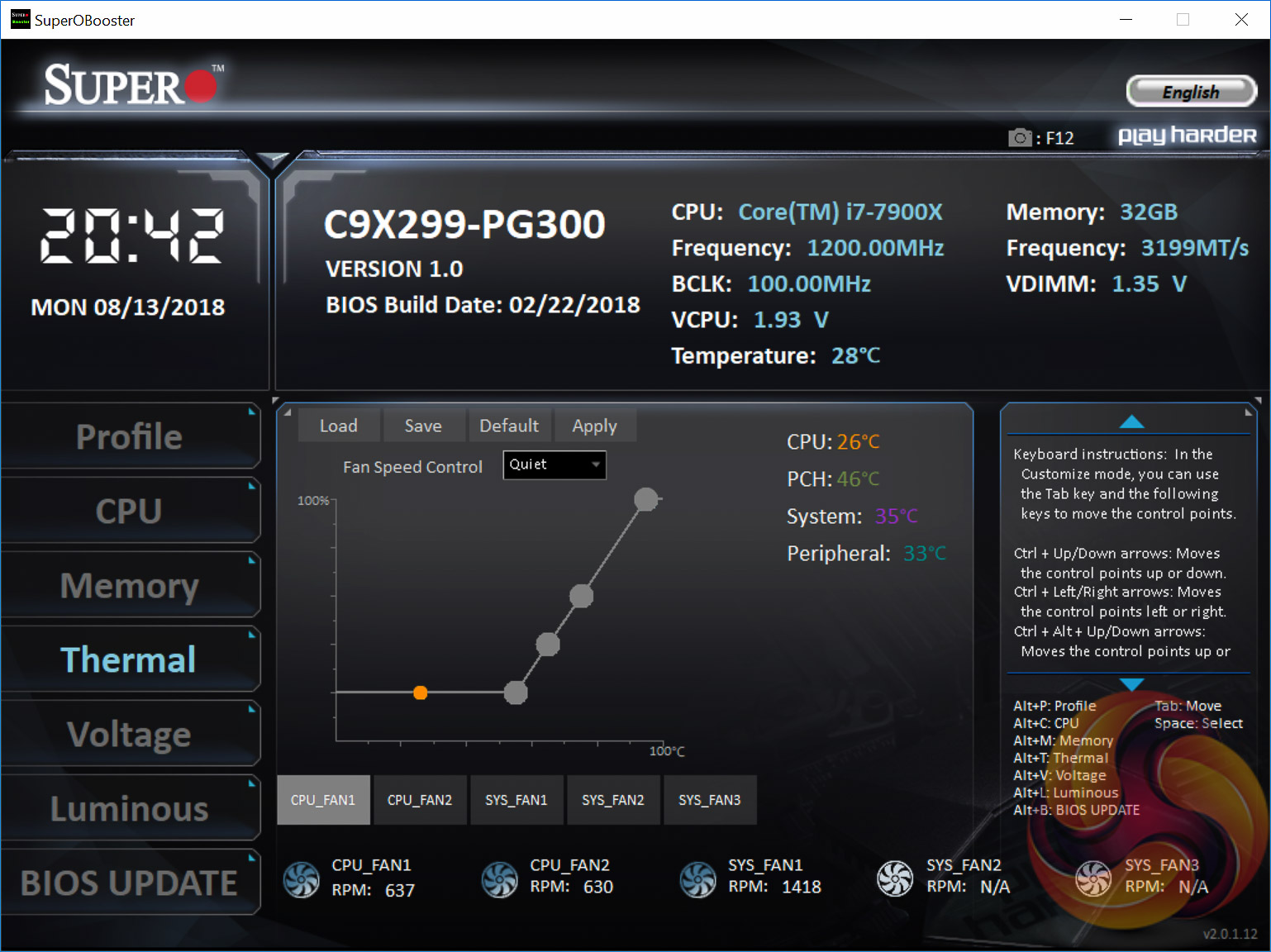Click the SYS_FAN2 fan status icon
The image size is (1271, 952).
click(895, 878)
